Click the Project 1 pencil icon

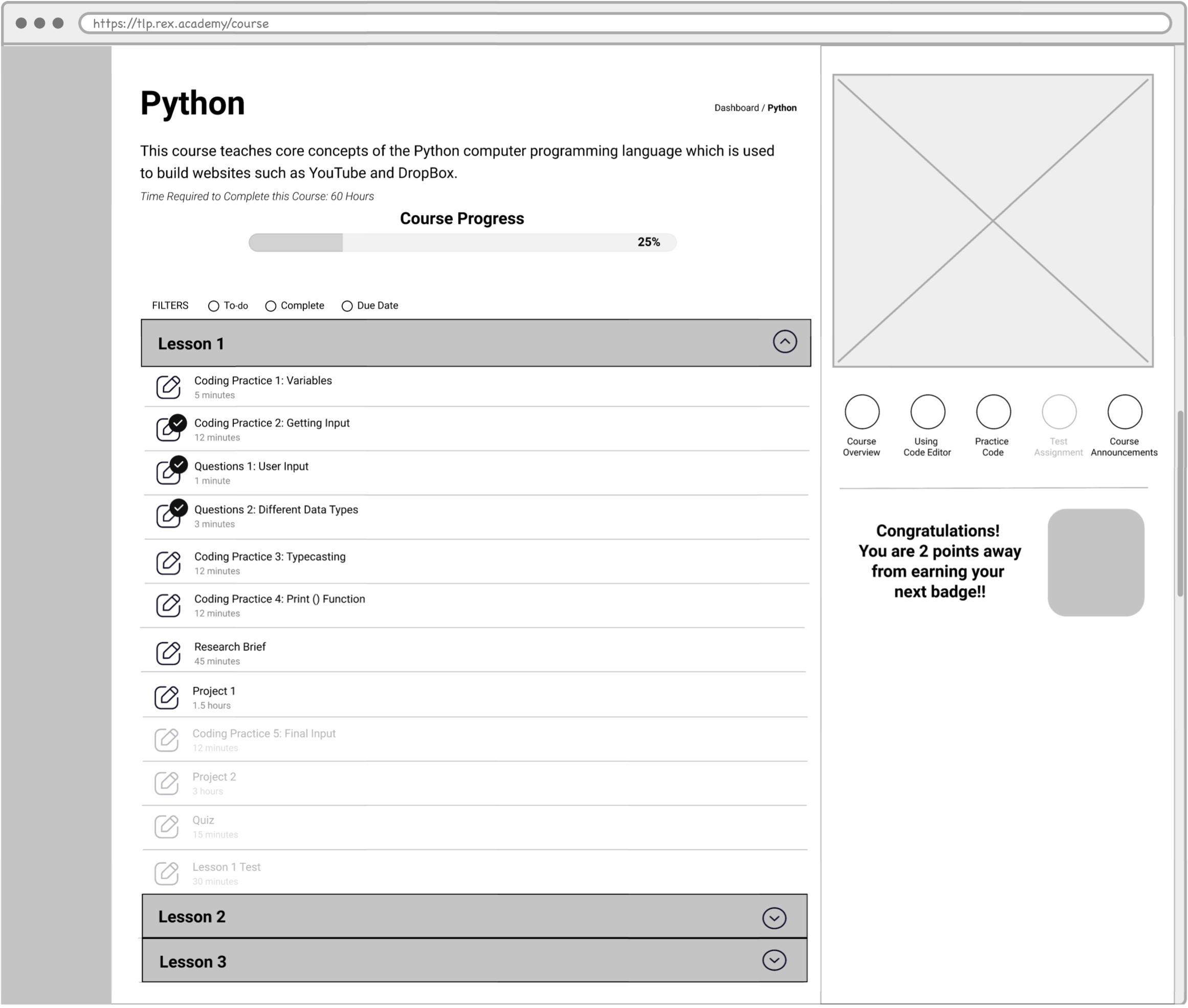pos(167,697)
